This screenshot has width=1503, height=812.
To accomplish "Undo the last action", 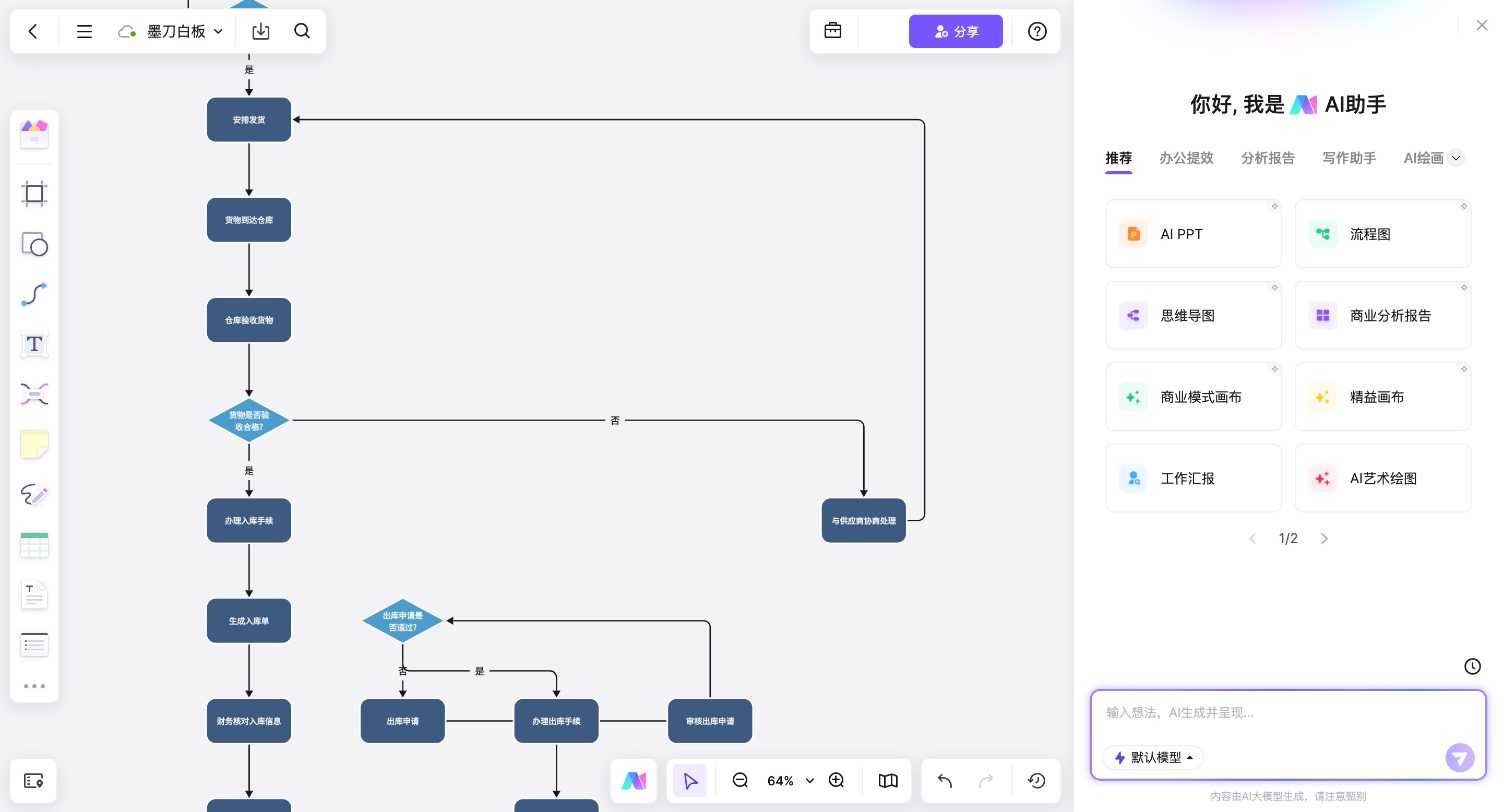I will tap(945, 781).
